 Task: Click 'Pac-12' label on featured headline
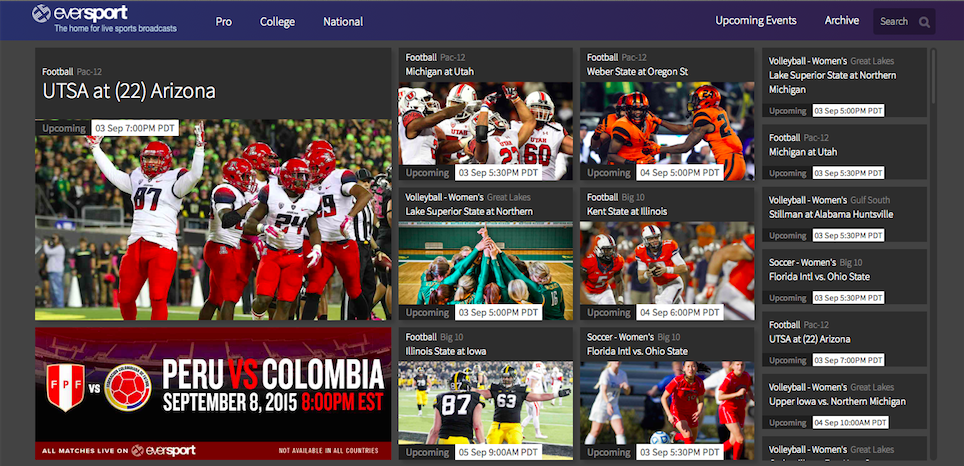click(x=89, y=72)
